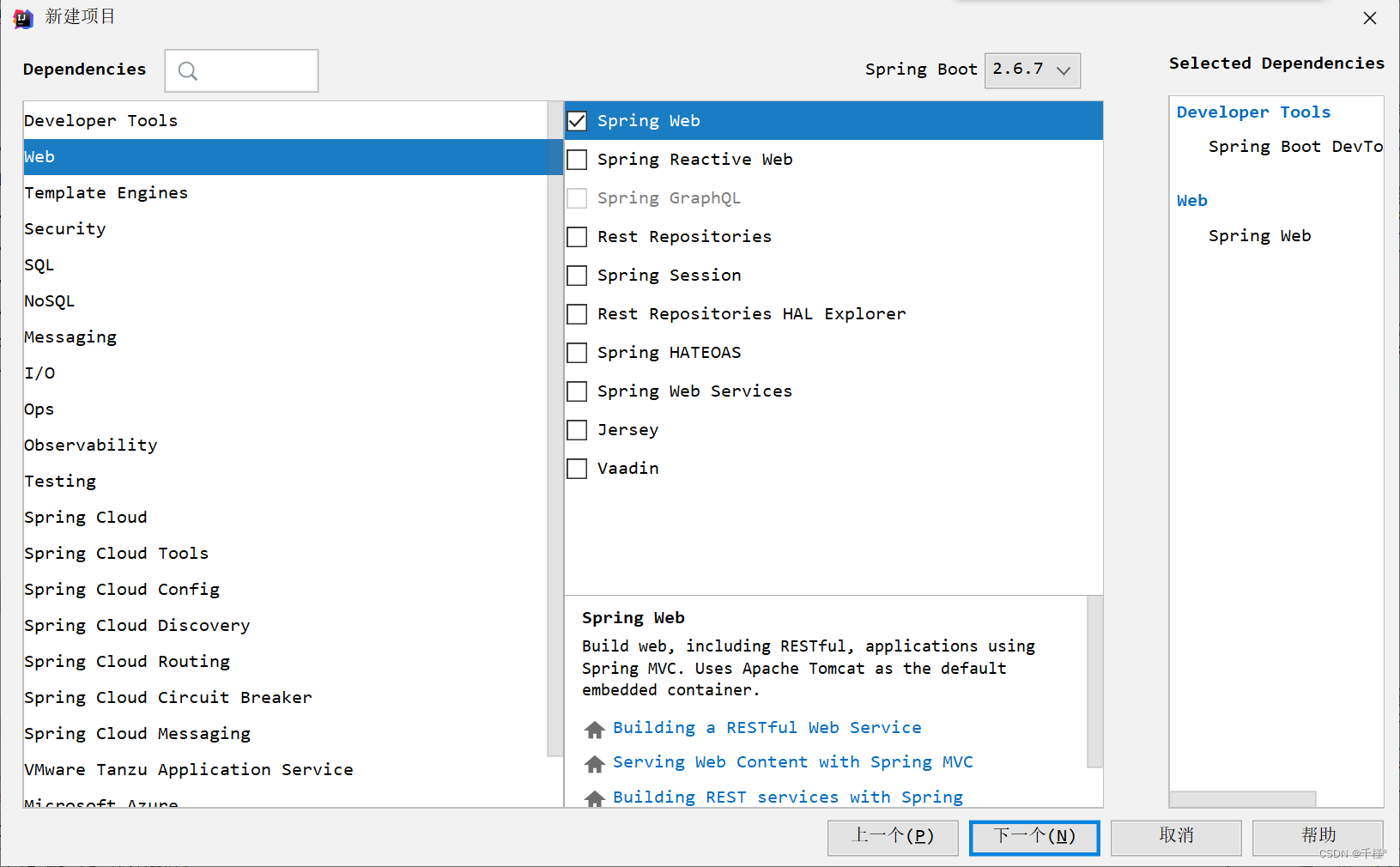Select the Developer Tools category
This screenshot has height=867, width=1400.
point(285,121)
